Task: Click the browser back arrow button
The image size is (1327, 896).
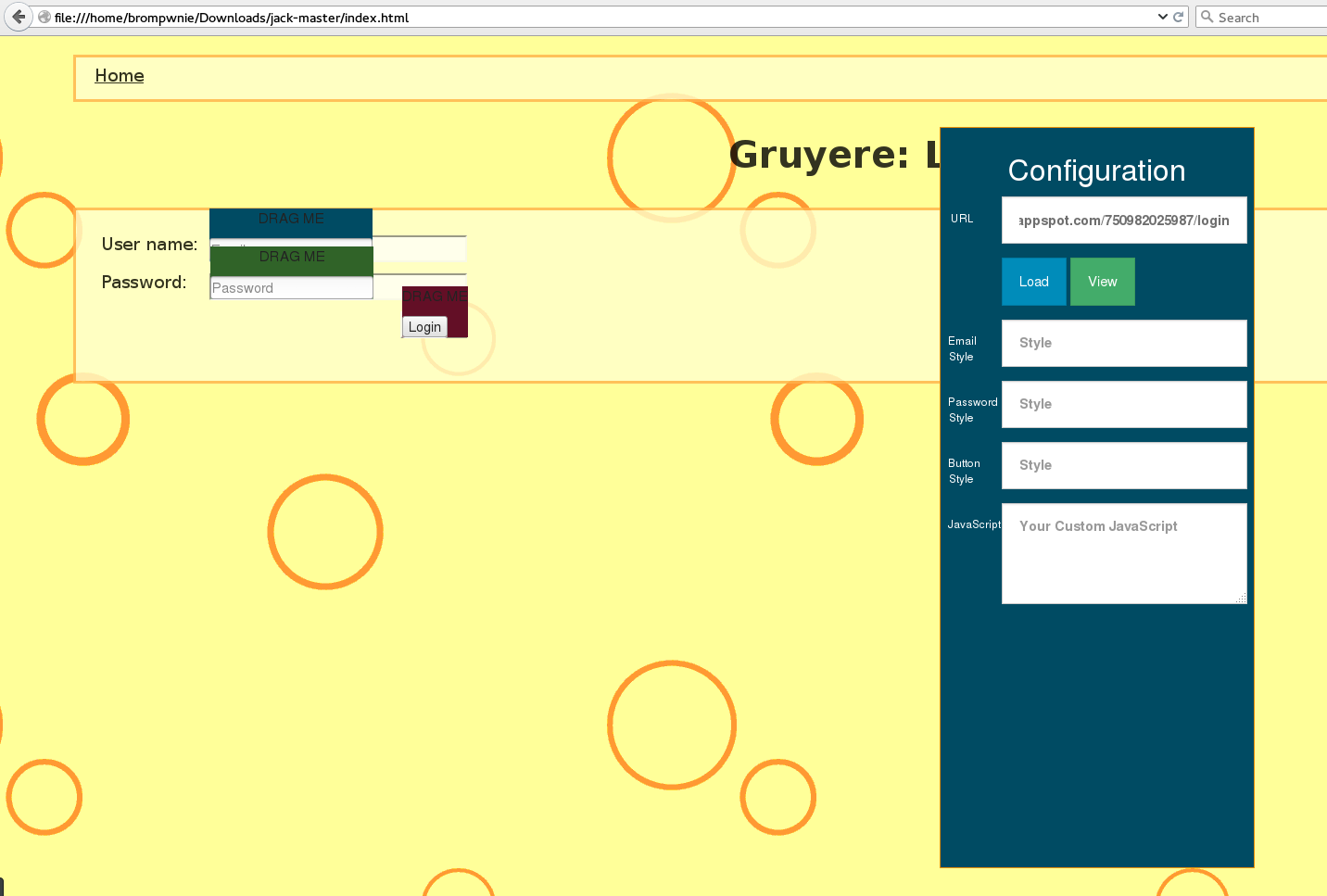Action: tap(18, 17)
